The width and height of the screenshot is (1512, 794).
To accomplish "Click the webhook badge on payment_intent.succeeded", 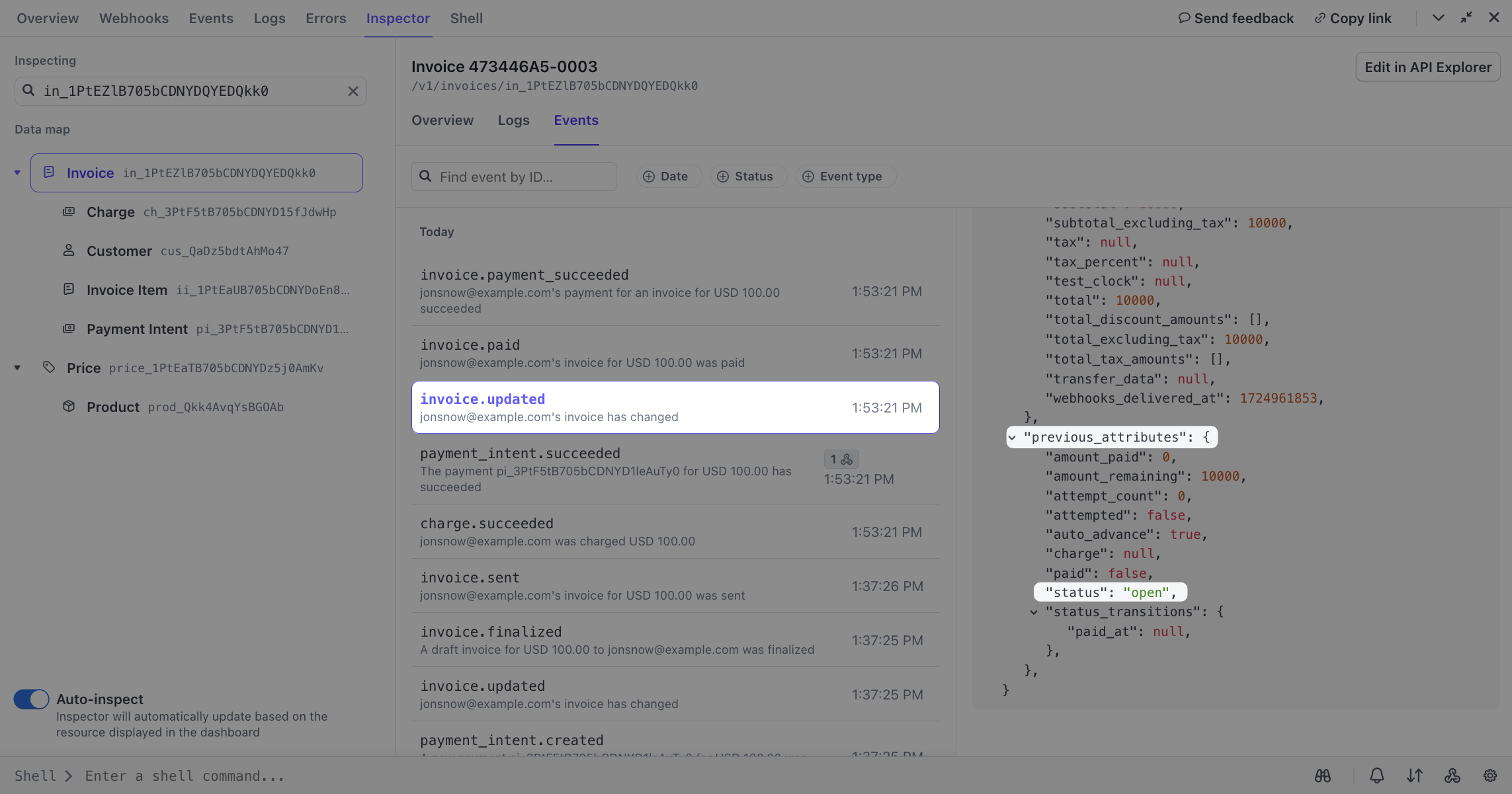I will pos(841,459).
